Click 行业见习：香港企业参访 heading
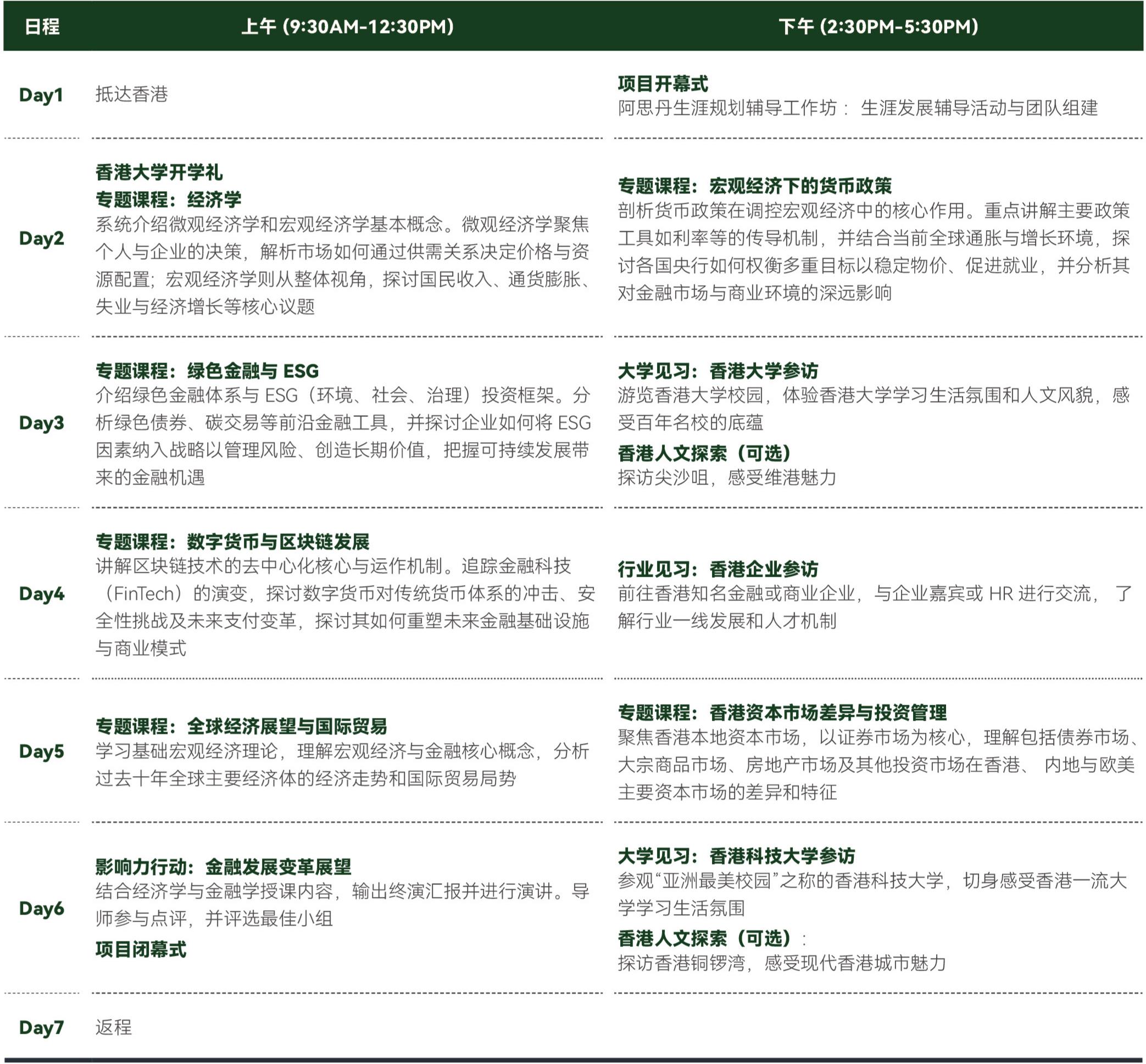 click(x=717, y=570)
